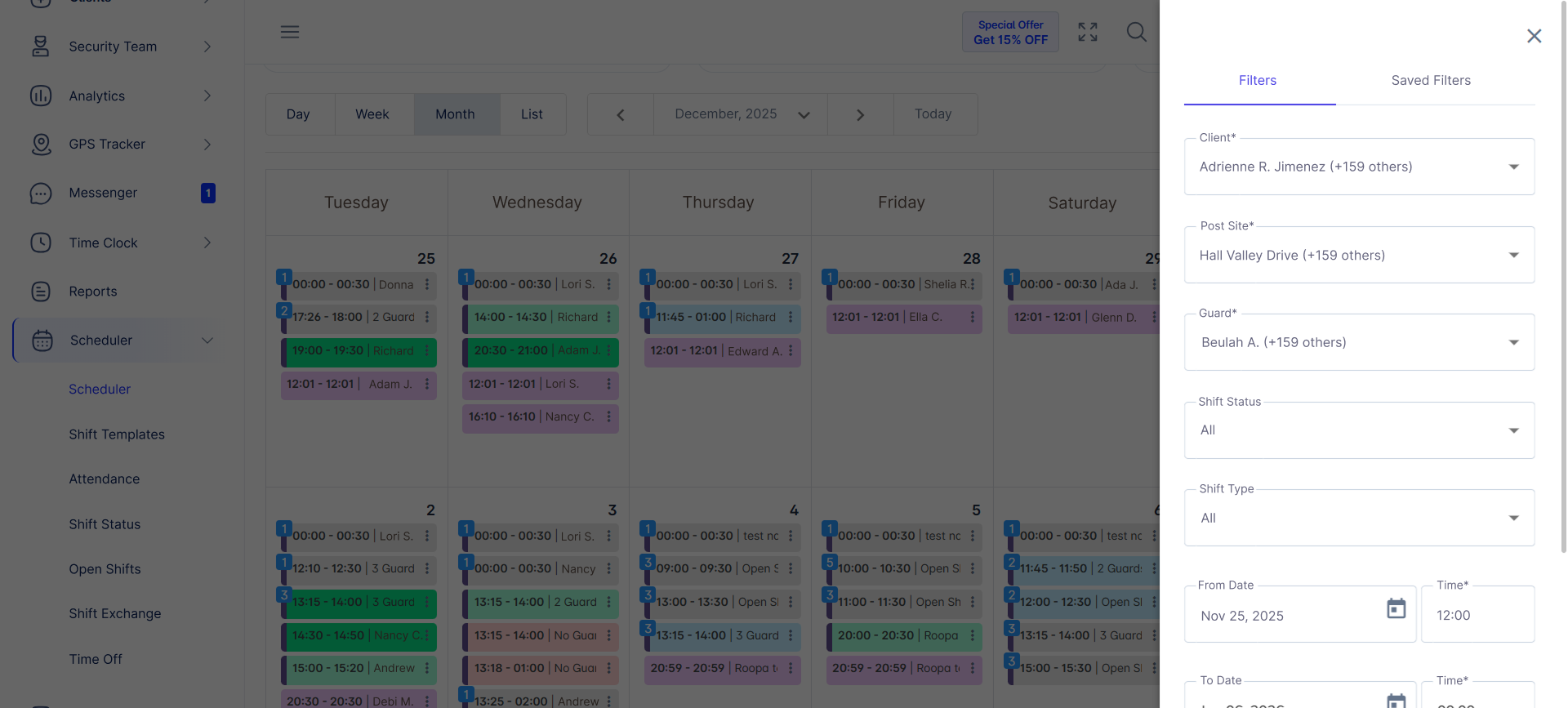Open Shift Templates in sidebar
The width and height of the screenshot is (1568, 708).
tap(117, 434)
